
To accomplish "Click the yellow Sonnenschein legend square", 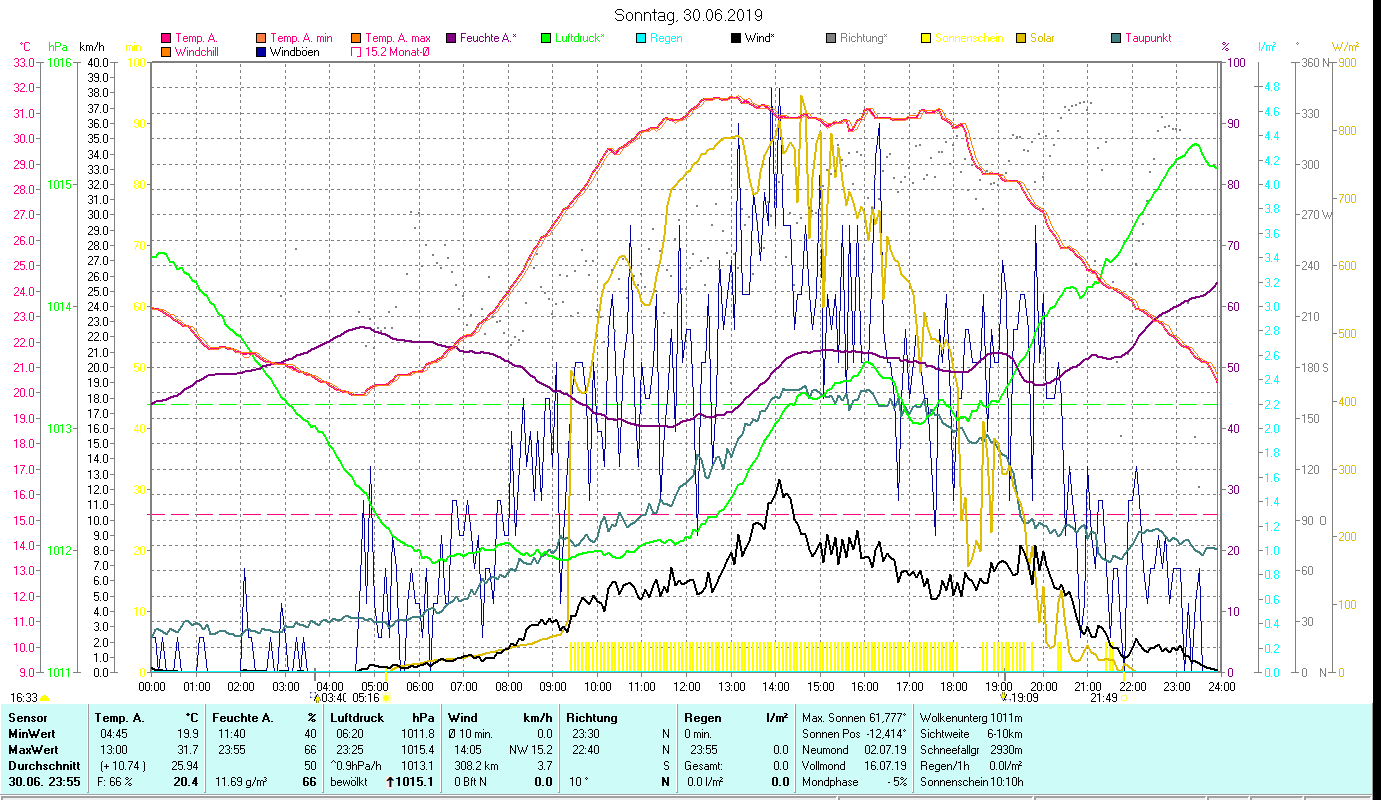I will coord(926,38).
